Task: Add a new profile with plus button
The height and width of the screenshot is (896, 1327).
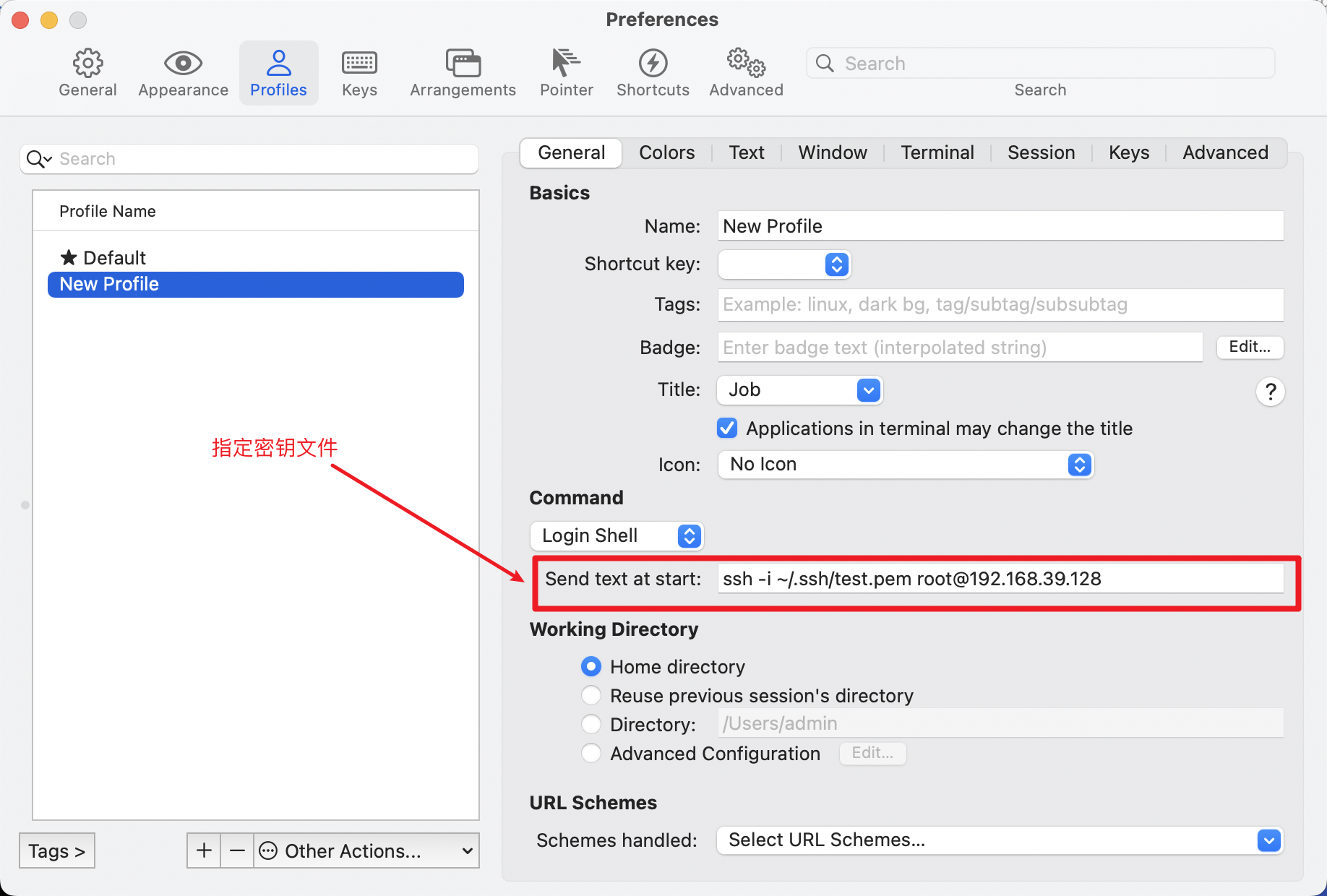Action: tap(204, 850)
